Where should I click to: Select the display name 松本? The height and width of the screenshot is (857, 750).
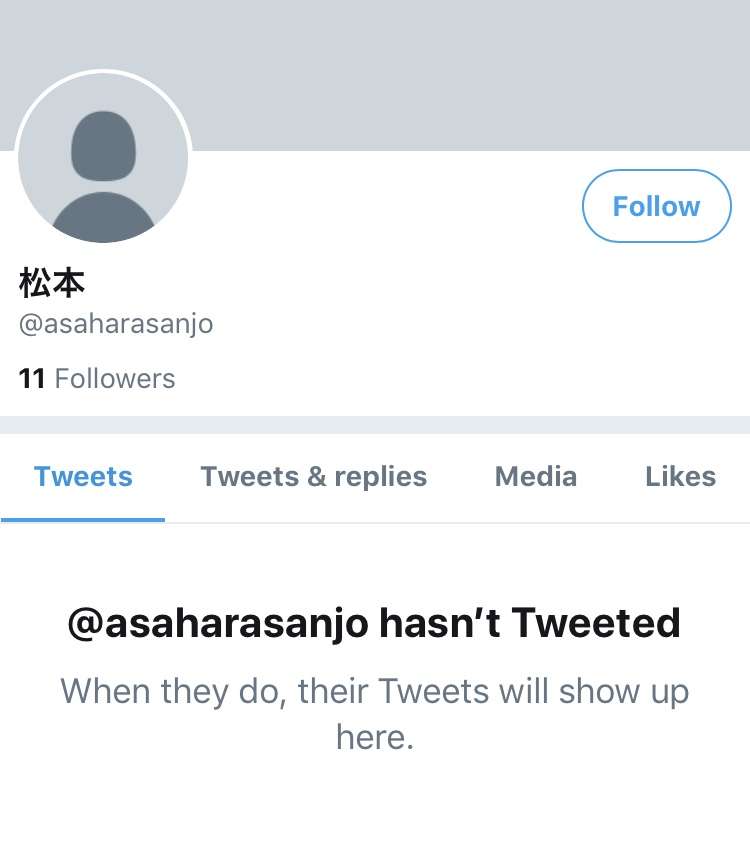pos(52,283)
